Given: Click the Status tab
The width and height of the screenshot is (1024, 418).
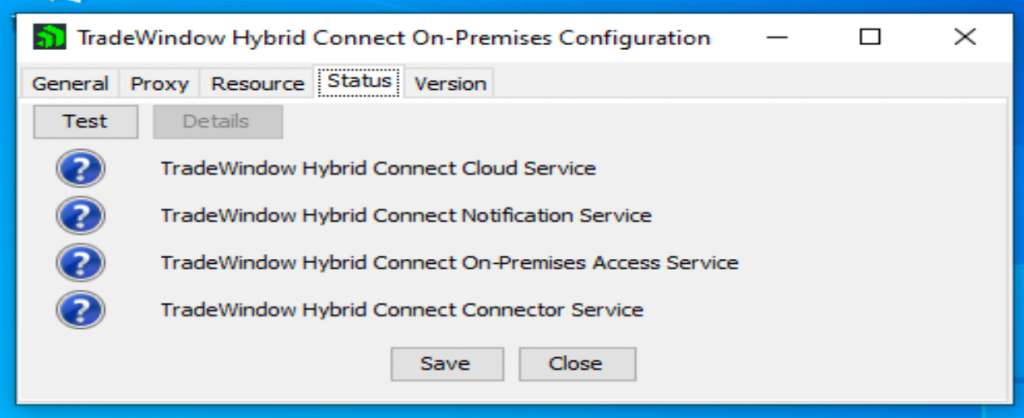Looking at the screenshot, I should [359, 82].
